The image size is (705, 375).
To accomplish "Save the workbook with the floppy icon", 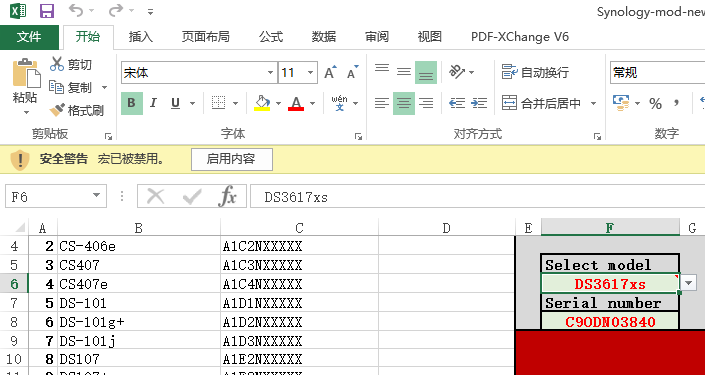I will coord(47,11).
